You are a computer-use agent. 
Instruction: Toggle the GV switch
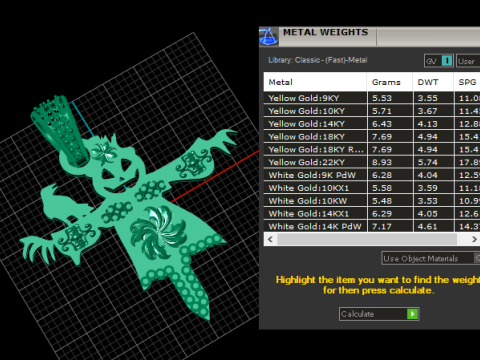[x=439, y=61]
